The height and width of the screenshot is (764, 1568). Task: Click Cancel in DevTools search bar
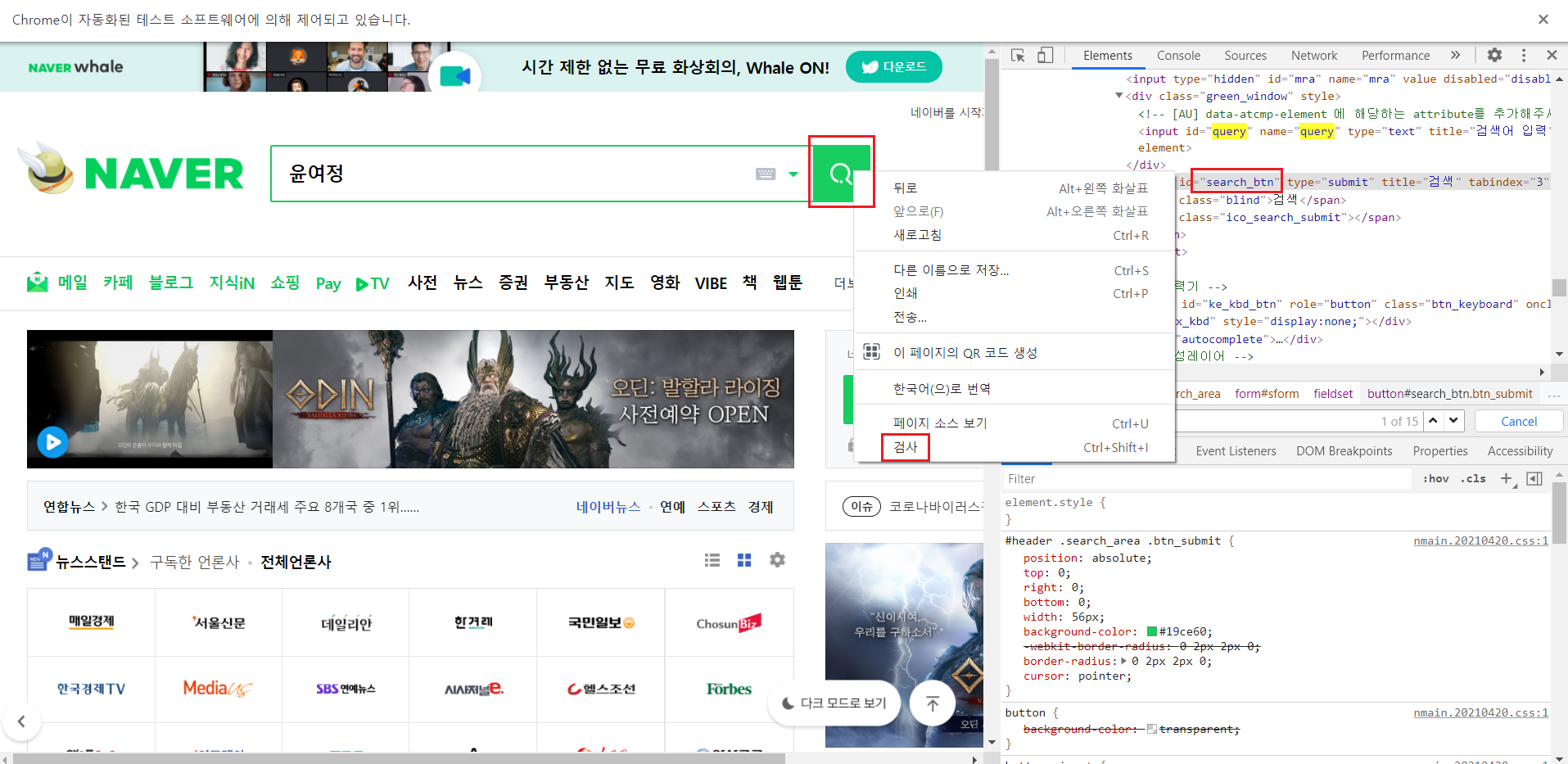(1519, 421)
